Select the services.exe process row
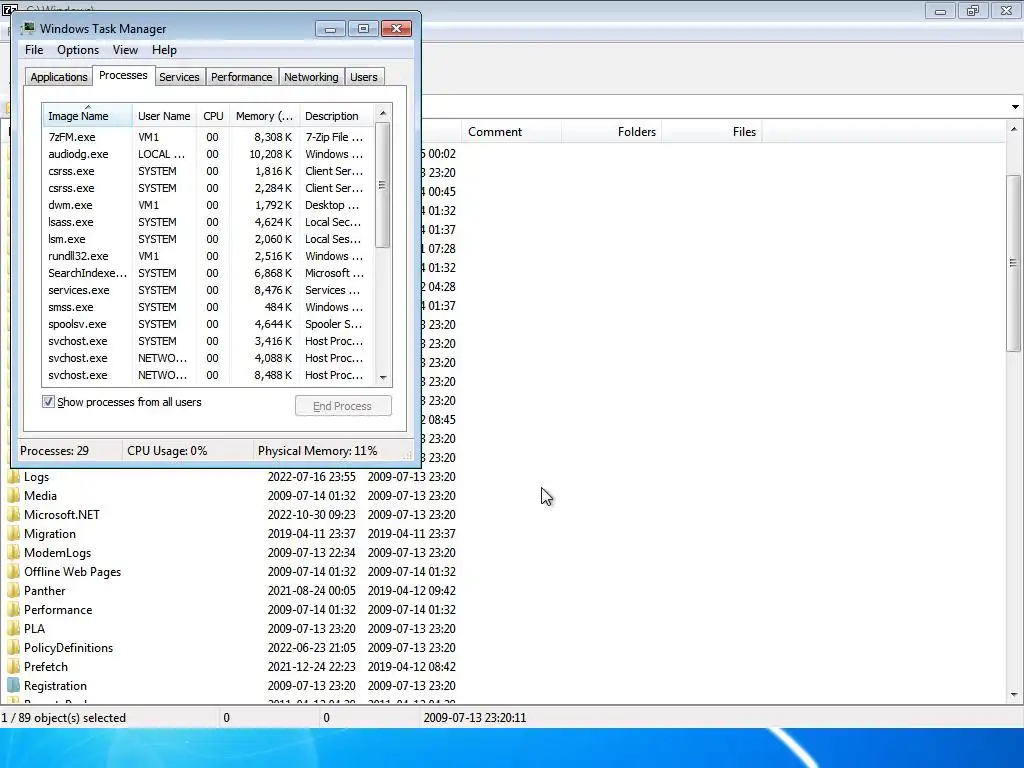1024x768 pixels. click(x=208, y=290)
